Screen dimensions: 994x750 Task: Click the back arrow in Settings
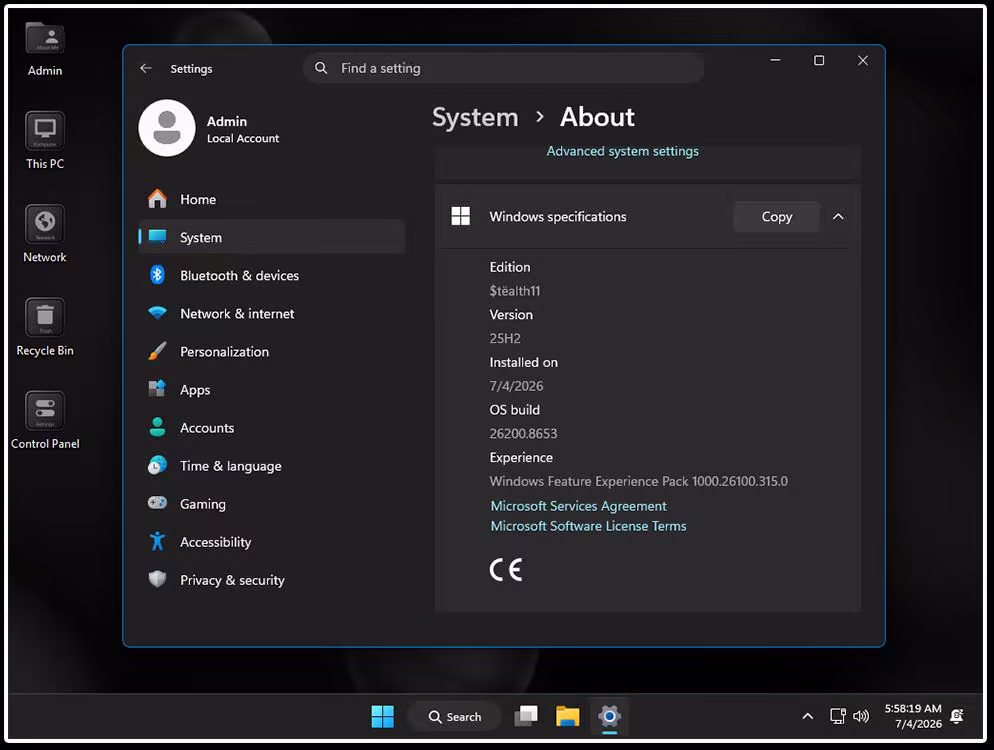146,68
